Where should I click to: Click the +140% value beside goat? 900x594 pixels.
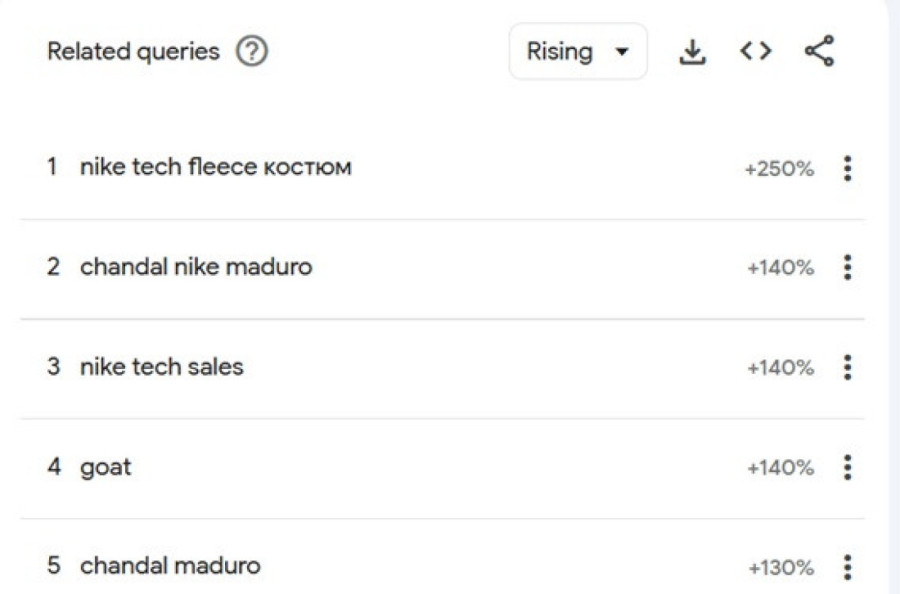pos(780,468)
